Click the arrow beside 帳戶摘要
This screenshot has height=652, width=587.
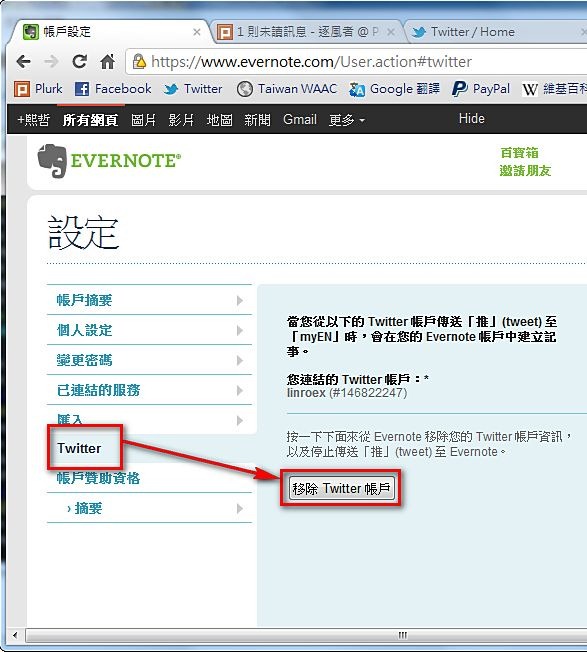239,300
